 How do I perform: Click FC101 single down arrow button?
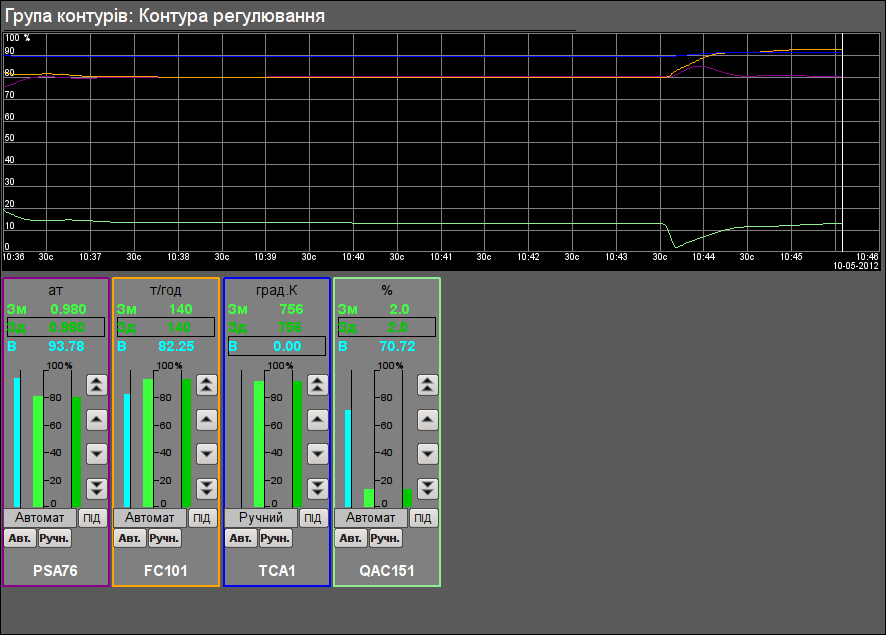click(207, 454)
